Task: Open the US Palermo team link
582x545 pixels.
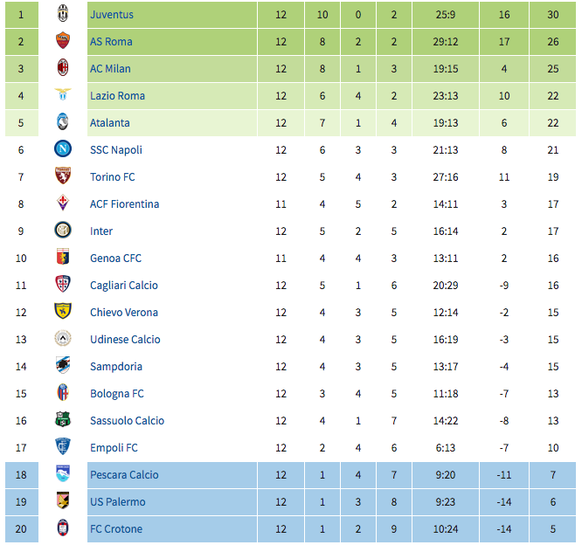Action: 118,502
